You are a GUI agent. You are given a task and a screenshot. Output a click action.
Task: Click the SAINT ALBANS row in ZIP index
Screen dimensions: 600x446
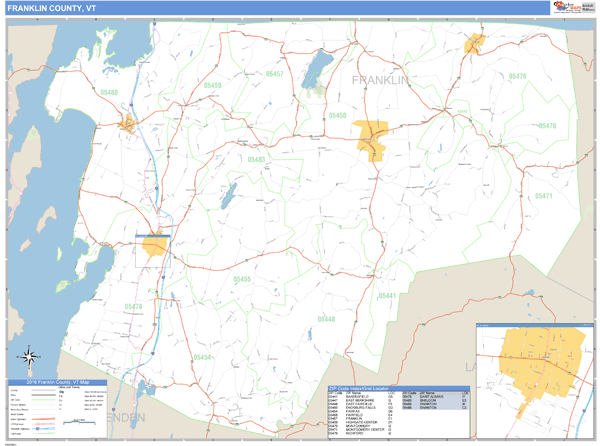pyautogui.click(x=435, y=397)
